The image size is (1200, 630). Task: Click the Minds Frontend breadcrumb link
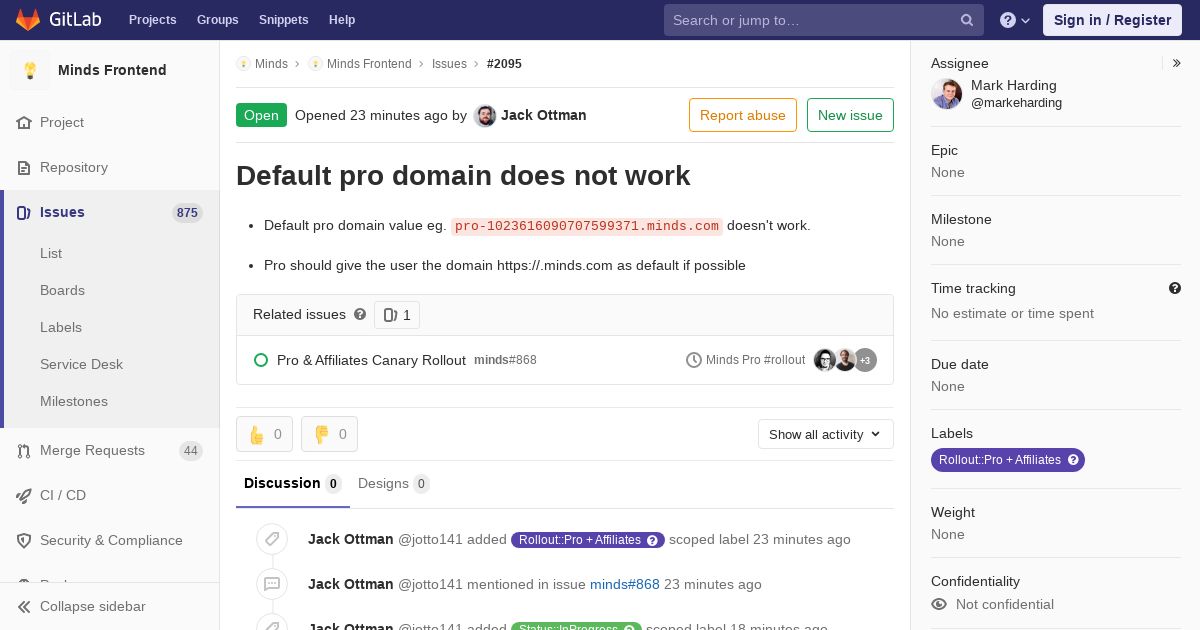click(369, 64)
